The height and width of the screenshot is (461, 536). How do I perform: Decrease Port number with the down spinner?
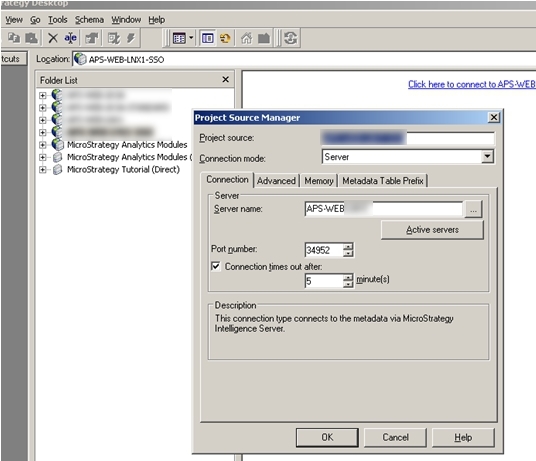pos(348,254)
